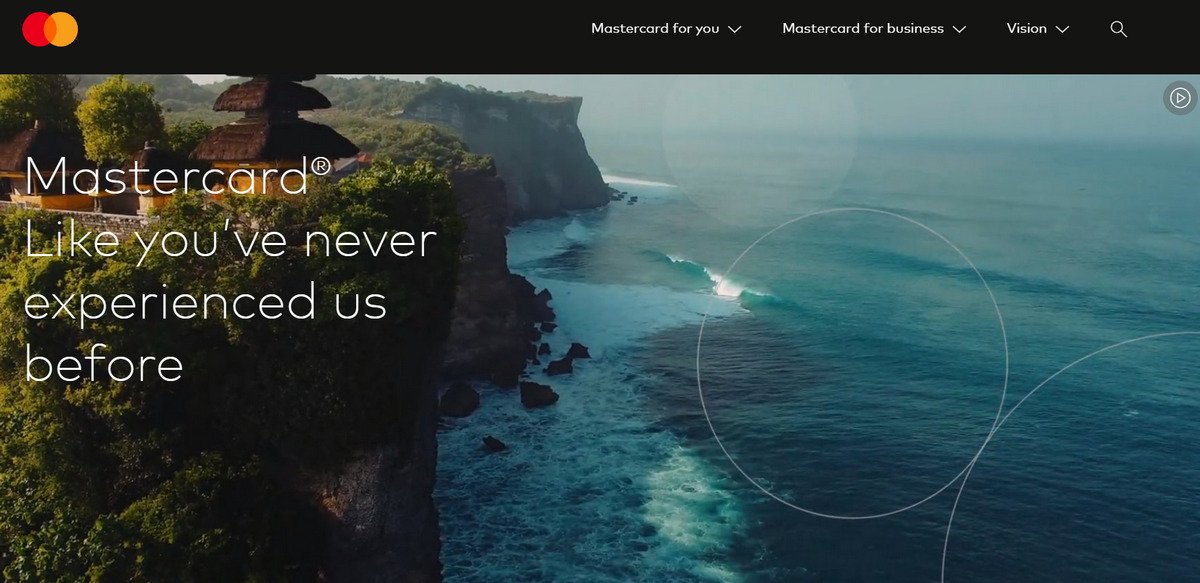Click the thatched pagoda roof in the hero image
Image resolution: width=1200 pixels, height=583 pixels.
click(272, 120)
